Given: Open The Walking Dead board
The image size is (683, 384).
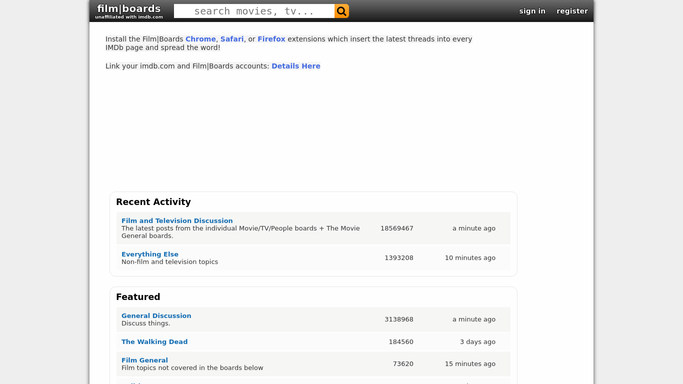Looking at the screenshot, I should point(155,342).
